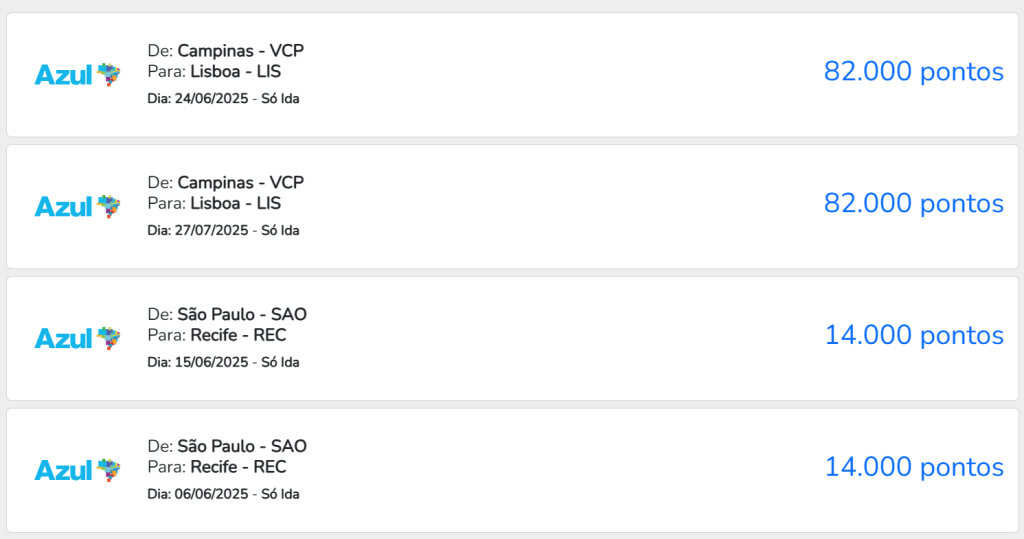Click the date text 'Dia: 06/06/2025 - Só Ida'
Screen dimensions: 1024x539
[x=223, y=494]
